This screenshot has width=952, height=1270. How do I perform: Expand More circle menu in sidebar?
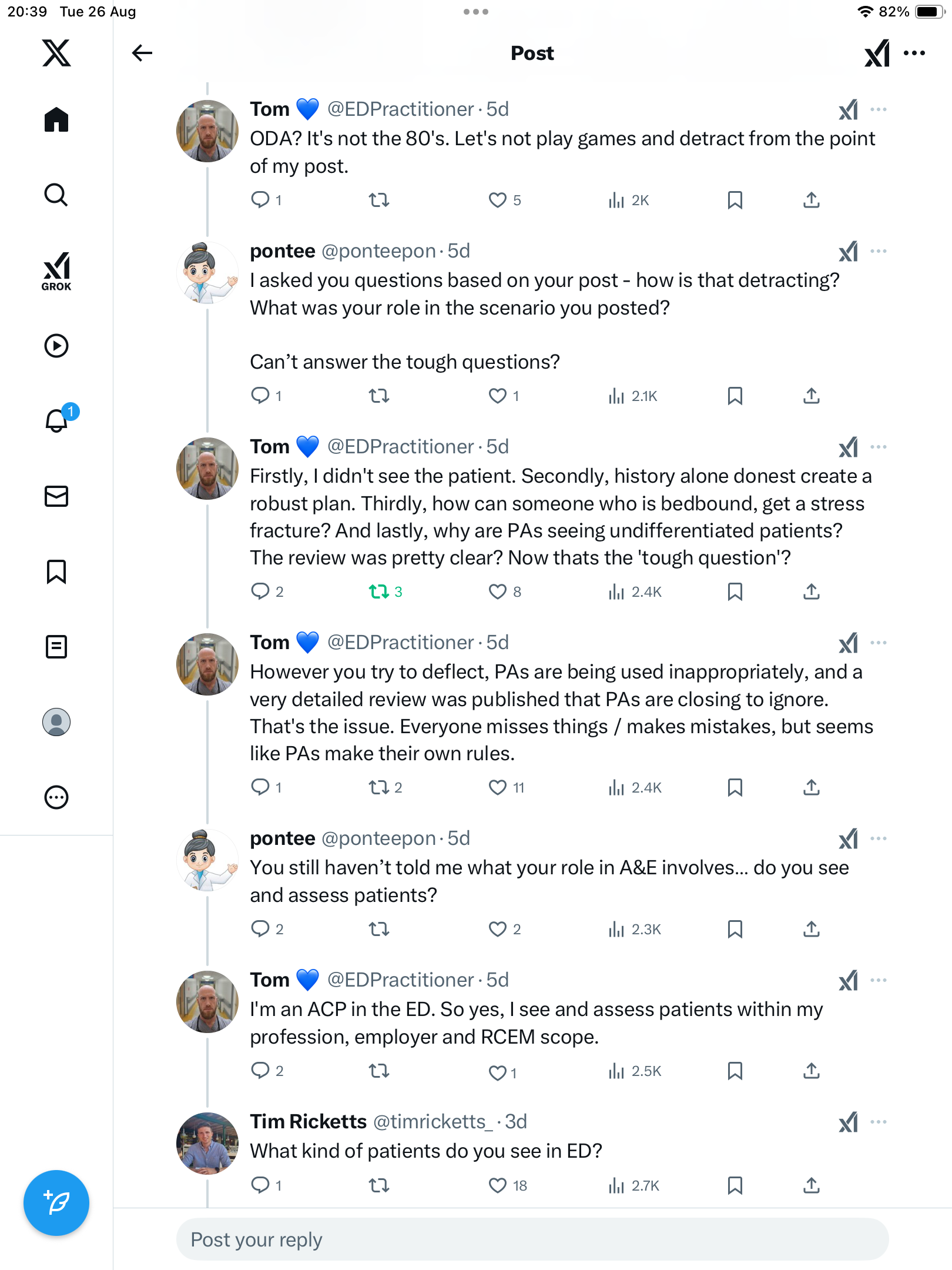(x=56, y=797)
